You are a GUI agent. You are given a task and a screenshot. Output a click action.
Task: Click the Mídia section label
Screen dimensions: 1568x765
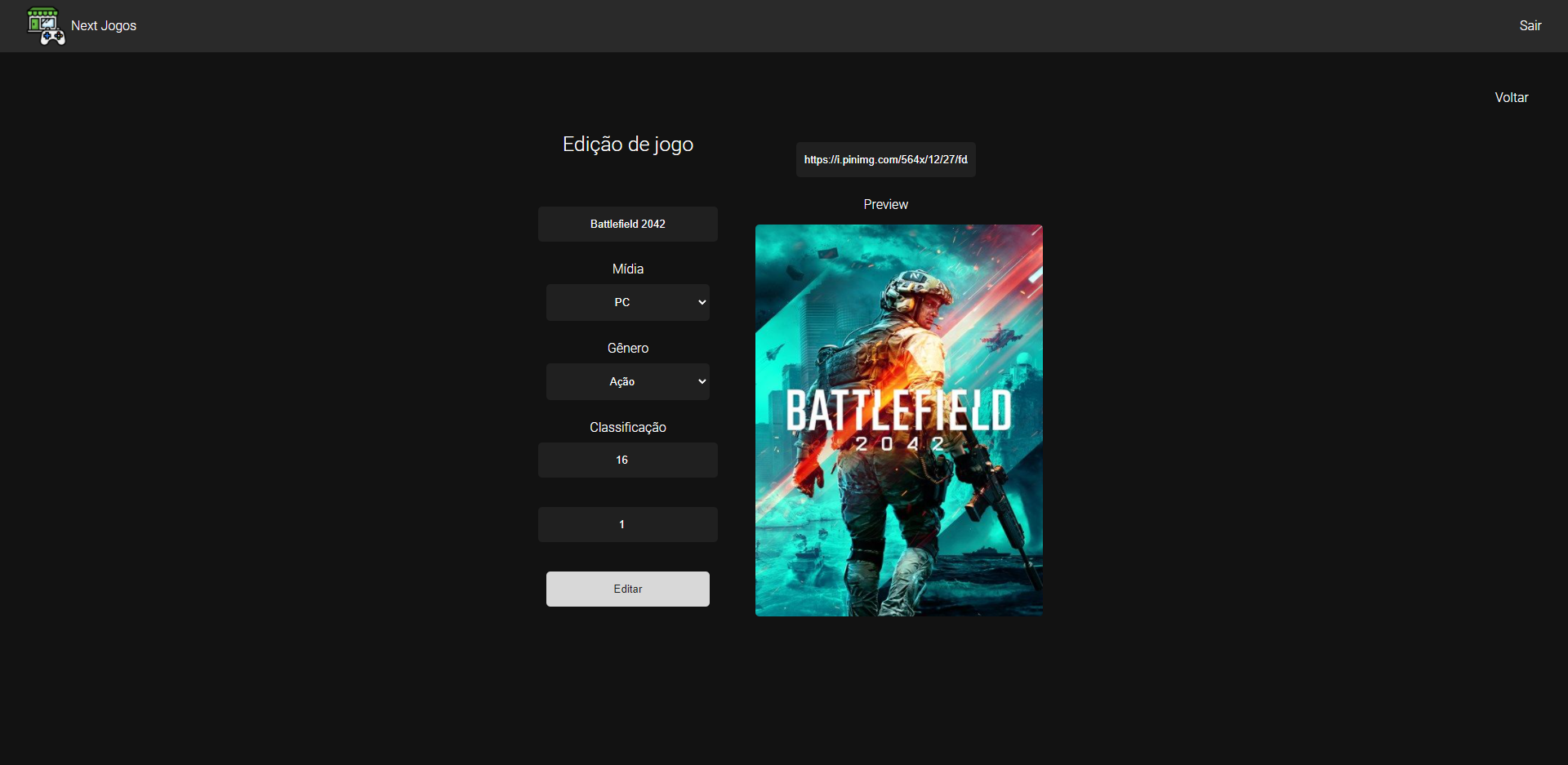pos(627,269)
